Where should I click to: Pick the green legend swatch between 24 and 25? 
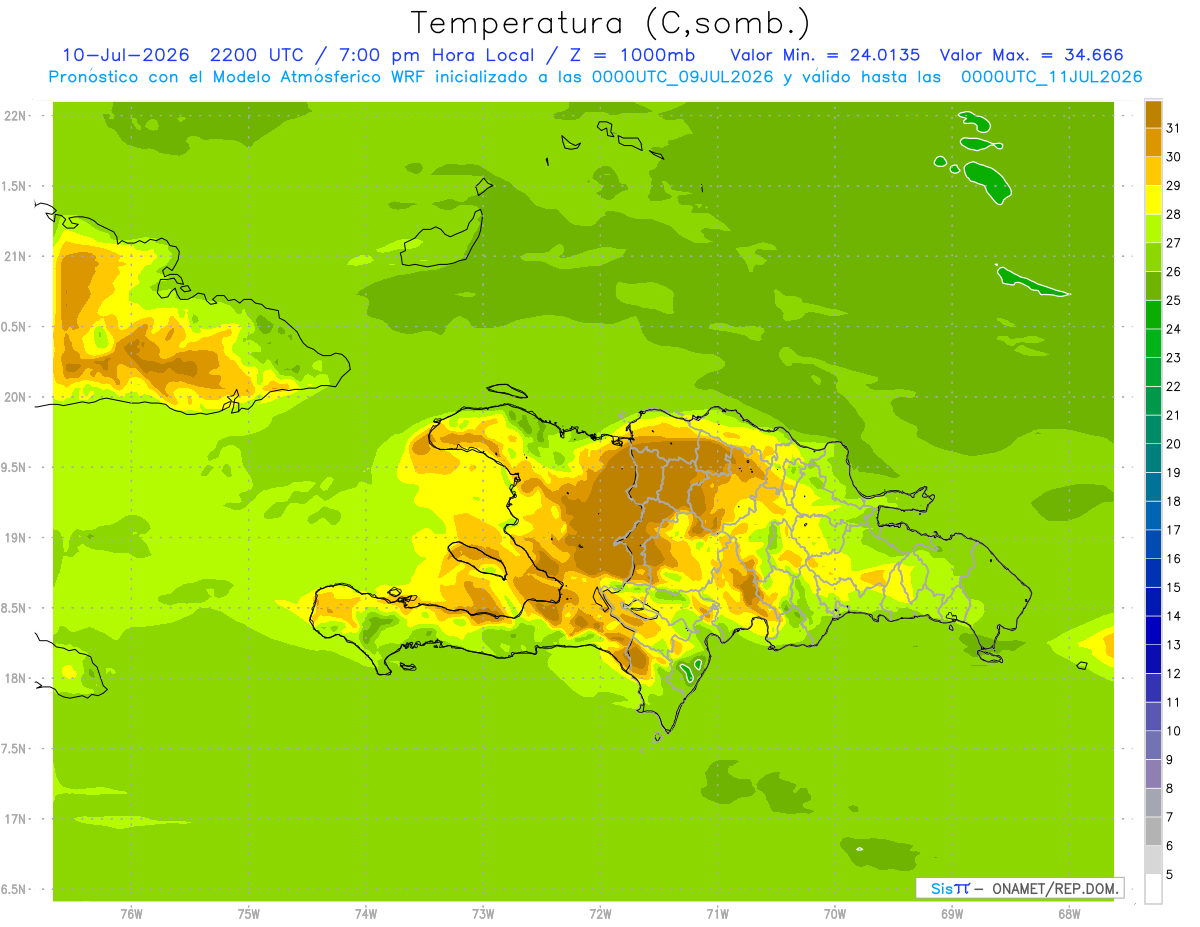[1153, 315]
